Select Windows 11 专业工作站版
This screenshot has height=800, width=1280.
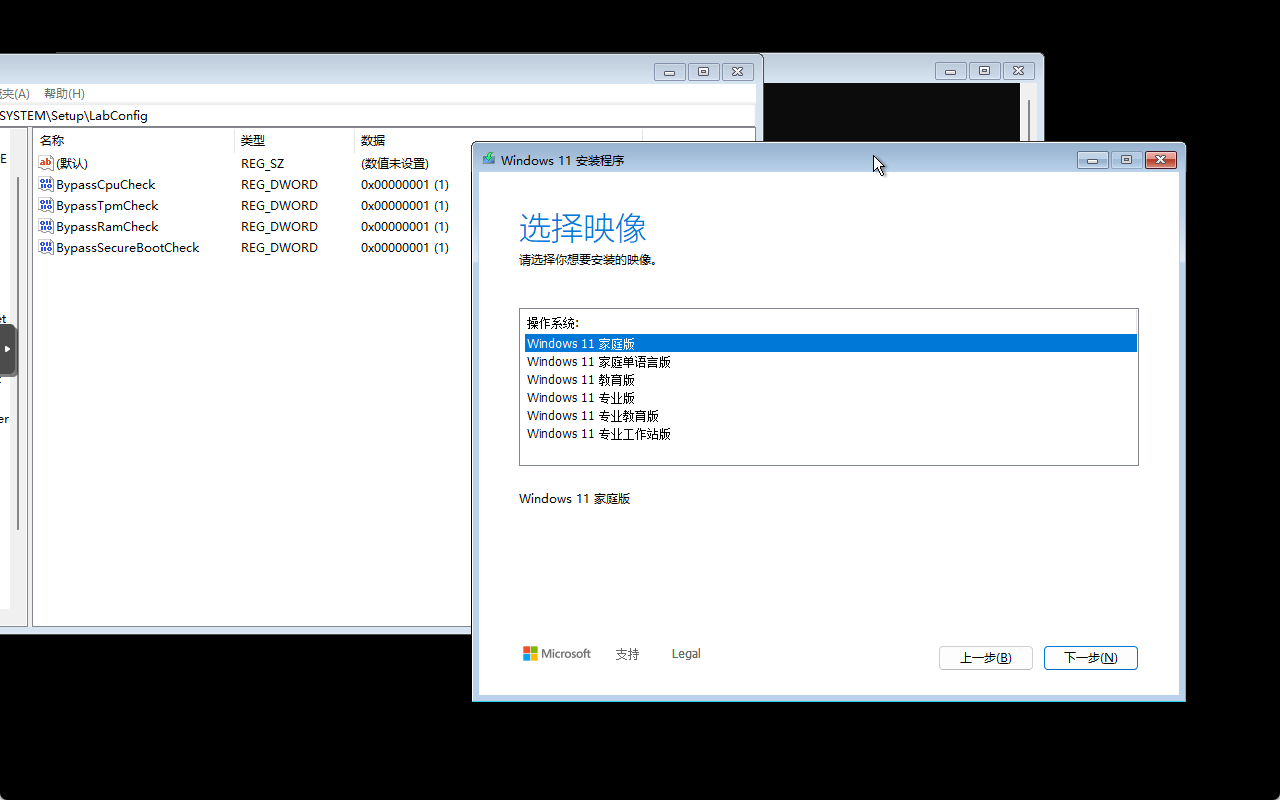click(830, 434)
